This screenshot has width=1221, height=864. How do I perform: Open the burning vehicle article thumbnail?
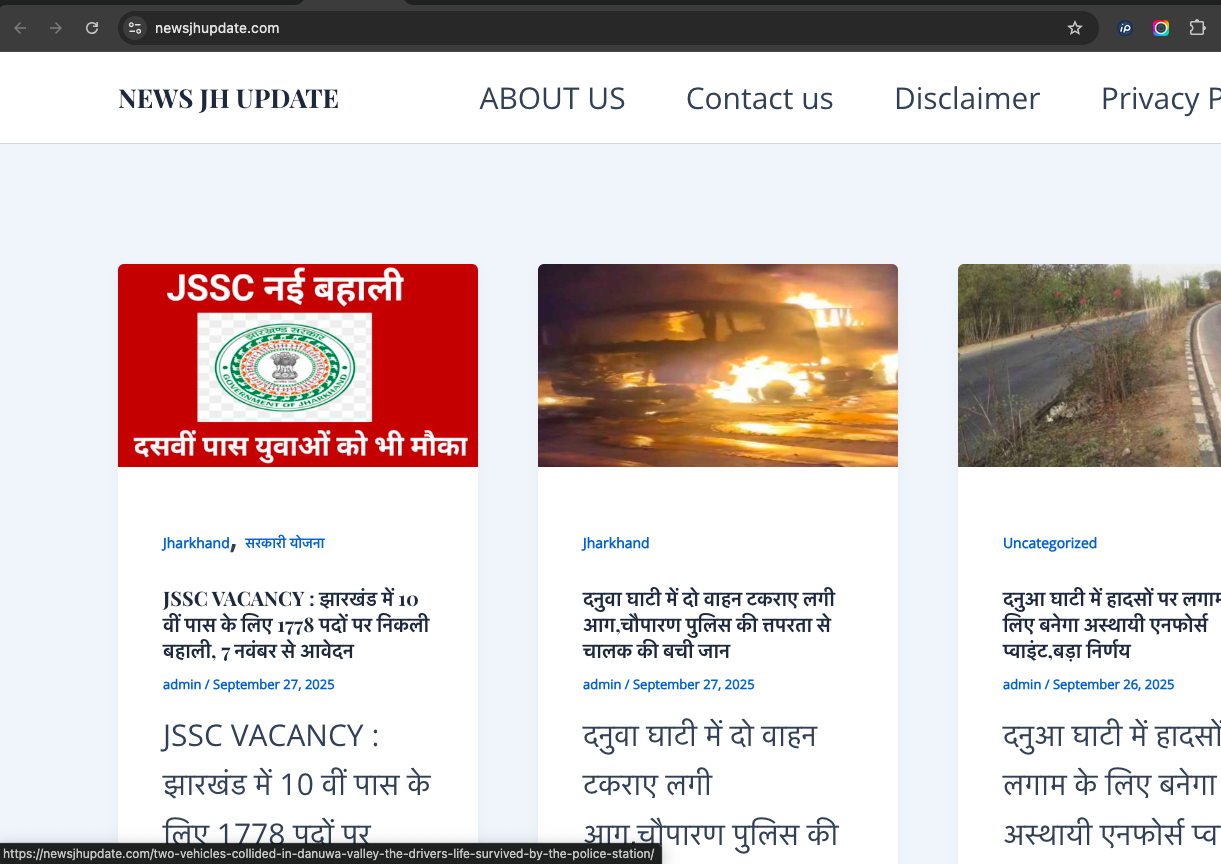[x=718, y=365]
